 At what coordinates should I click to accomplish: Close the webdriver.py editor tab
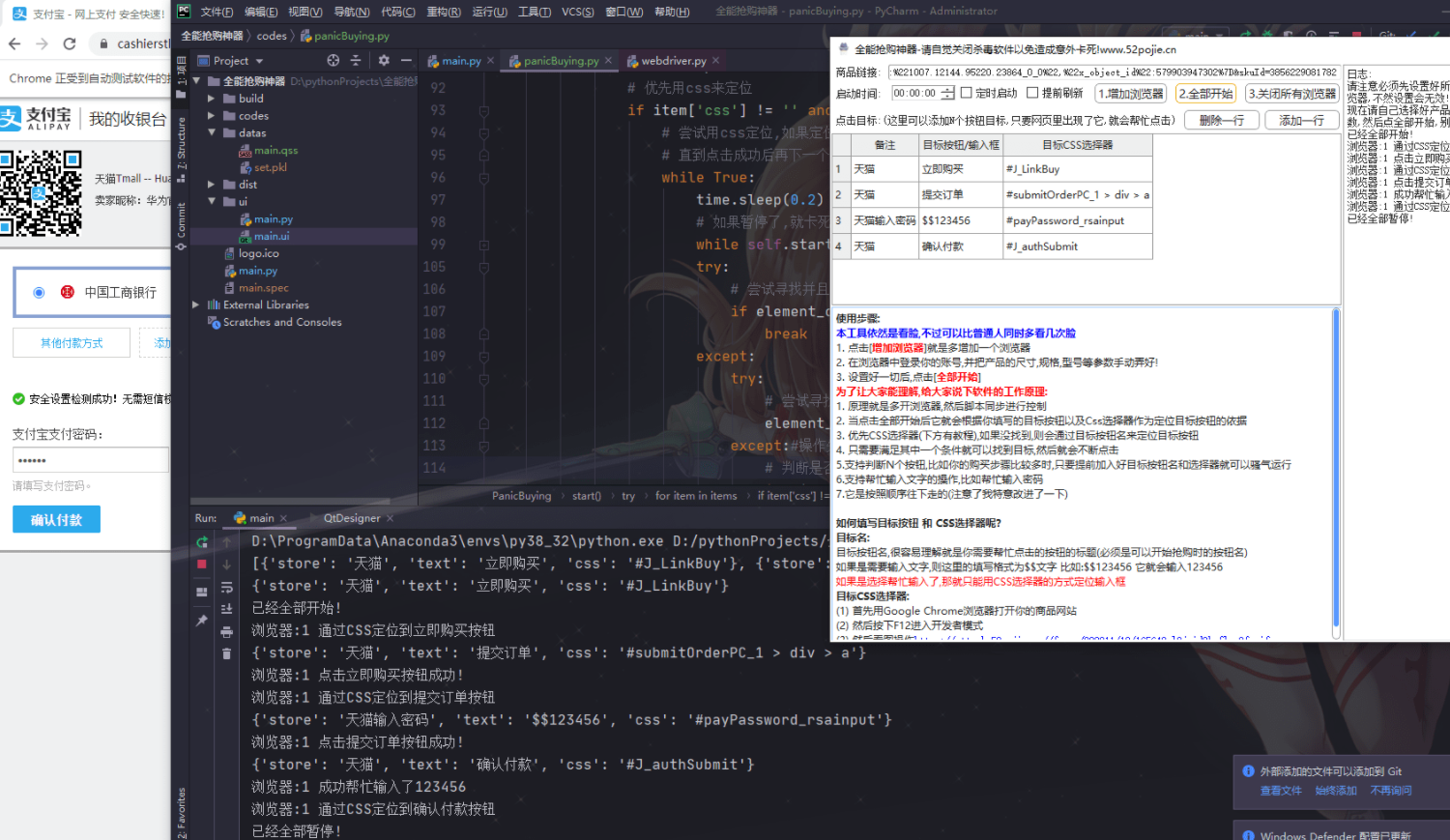tap(715, 61)
